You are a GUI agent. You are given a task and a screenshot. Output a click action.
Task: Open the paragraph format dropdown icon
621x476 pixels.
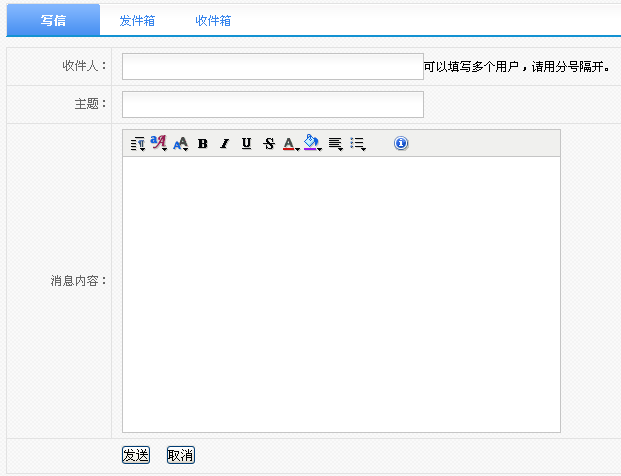click(137, 144)
